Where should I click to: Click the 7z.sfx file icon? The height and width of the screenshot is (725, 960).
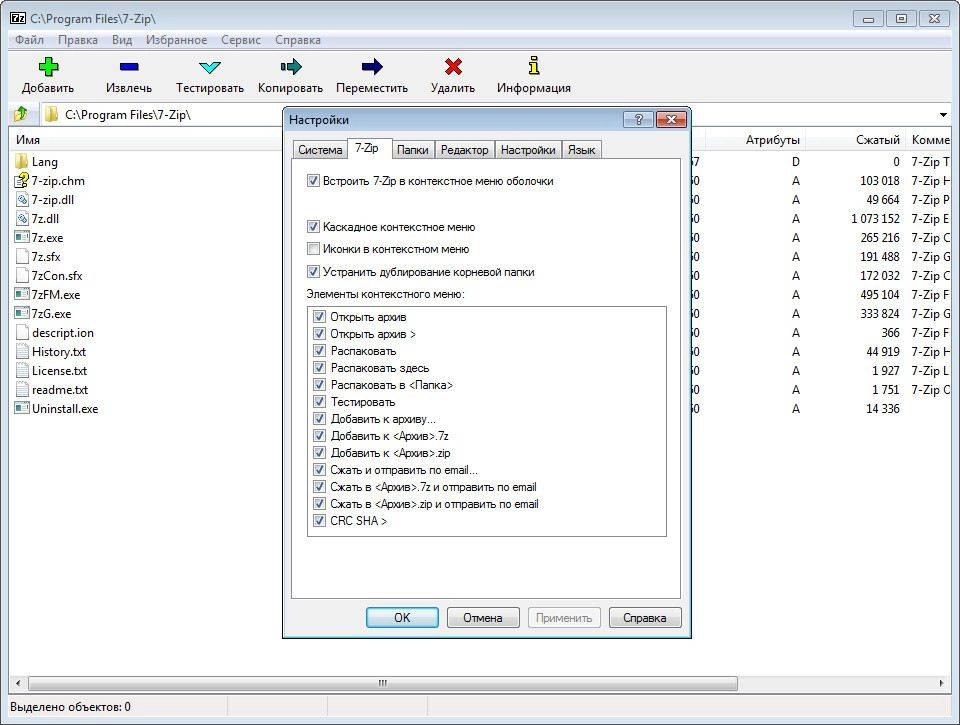click(22, 256)
